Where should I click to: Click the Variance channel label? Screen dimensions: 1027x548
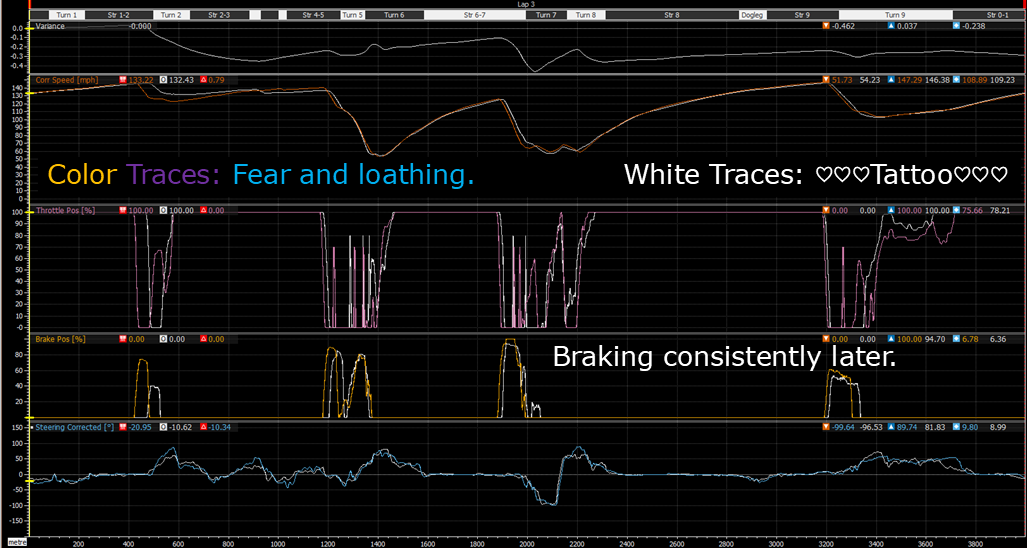click(x=50, y=25)
